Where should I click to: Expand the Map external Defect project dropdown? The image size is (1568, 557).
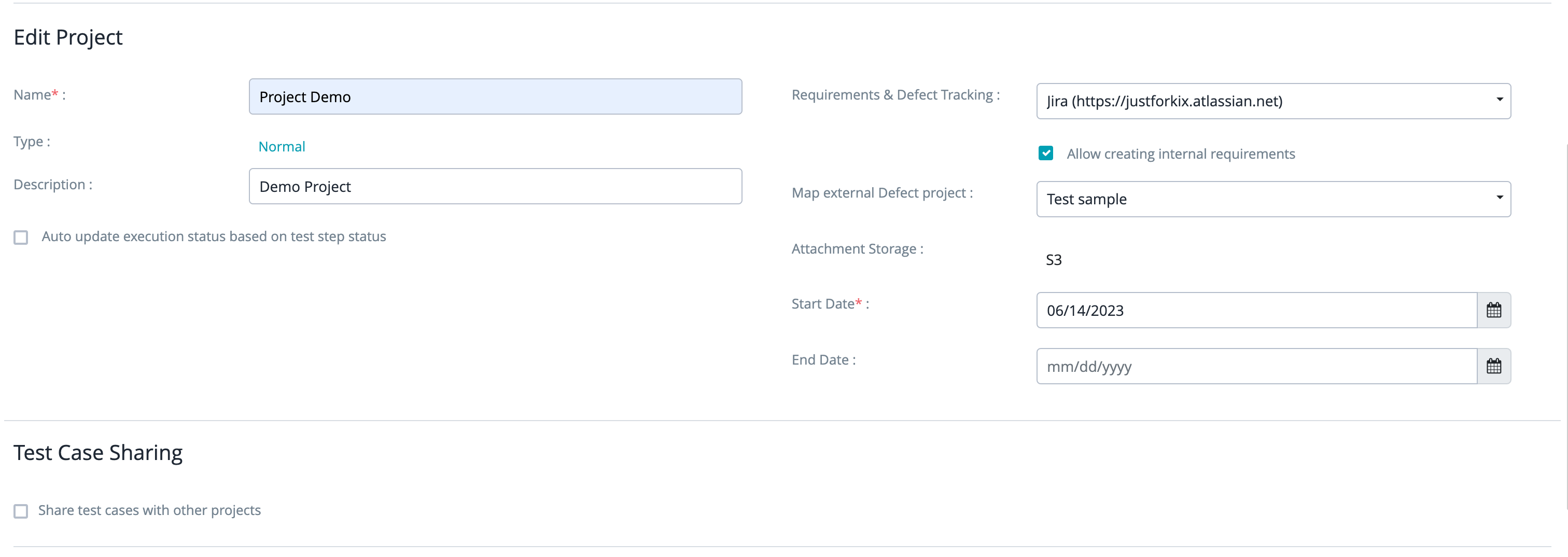click(1273, 199)
